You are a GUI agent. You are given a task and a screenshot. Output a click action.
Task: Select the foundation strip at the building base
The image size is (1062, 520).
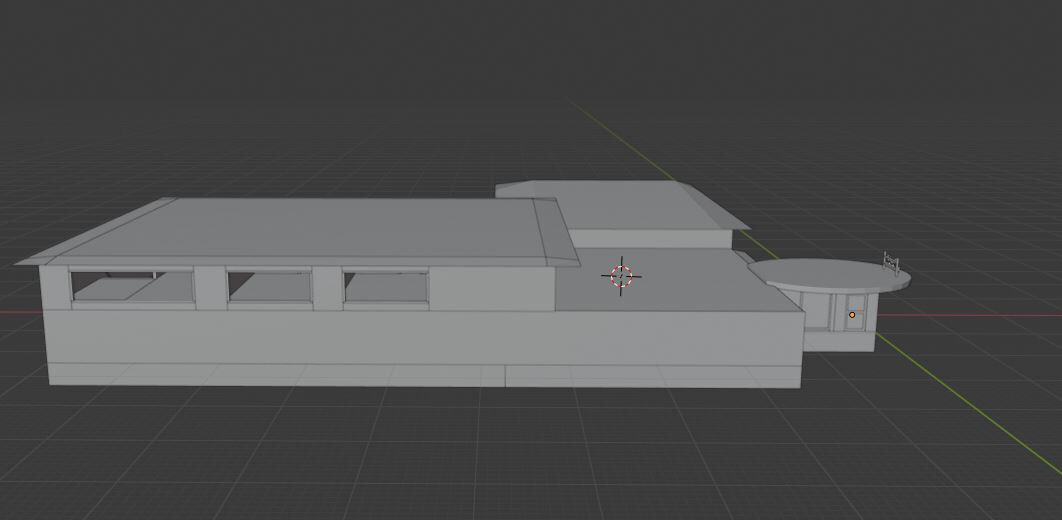(300, 375)
